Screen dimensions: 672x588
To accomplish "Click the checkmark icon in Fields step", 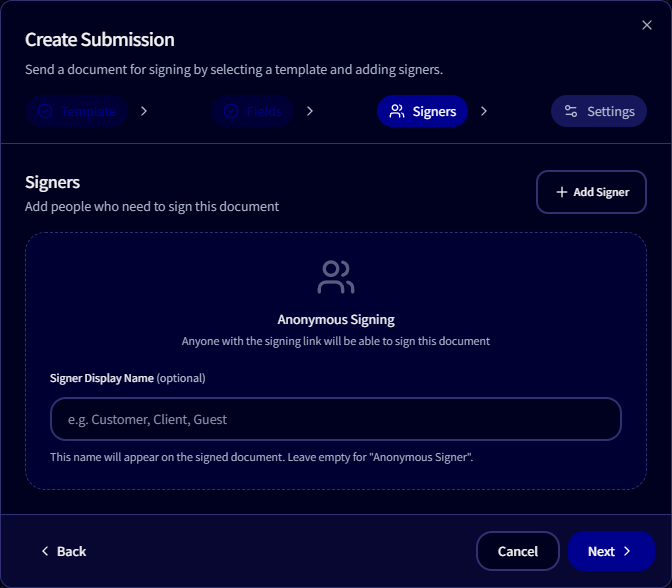I will click(231, 111).
